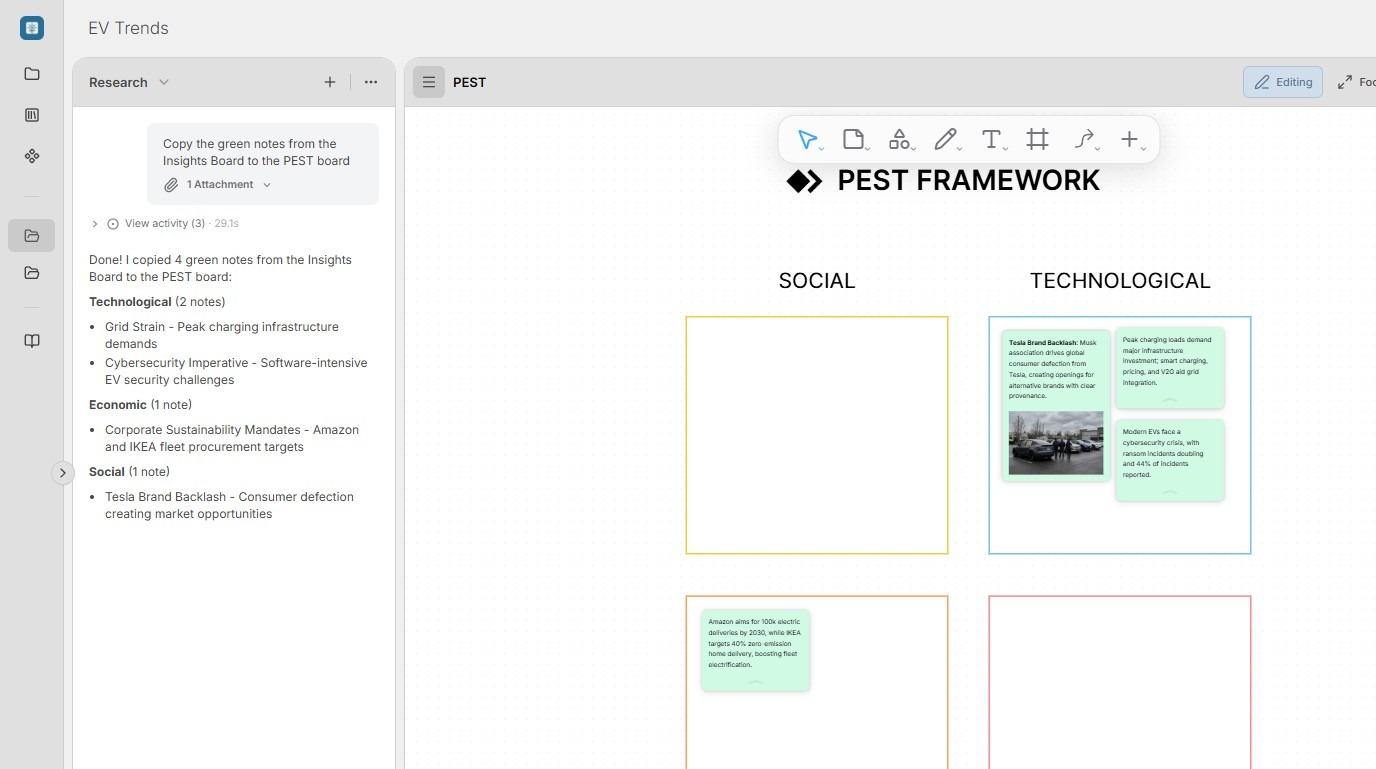Click the paperclip attachment icon
Image resolution: width=1376 pixels, height=769 pixels.
pyautogui.click(x=172, y=185)
